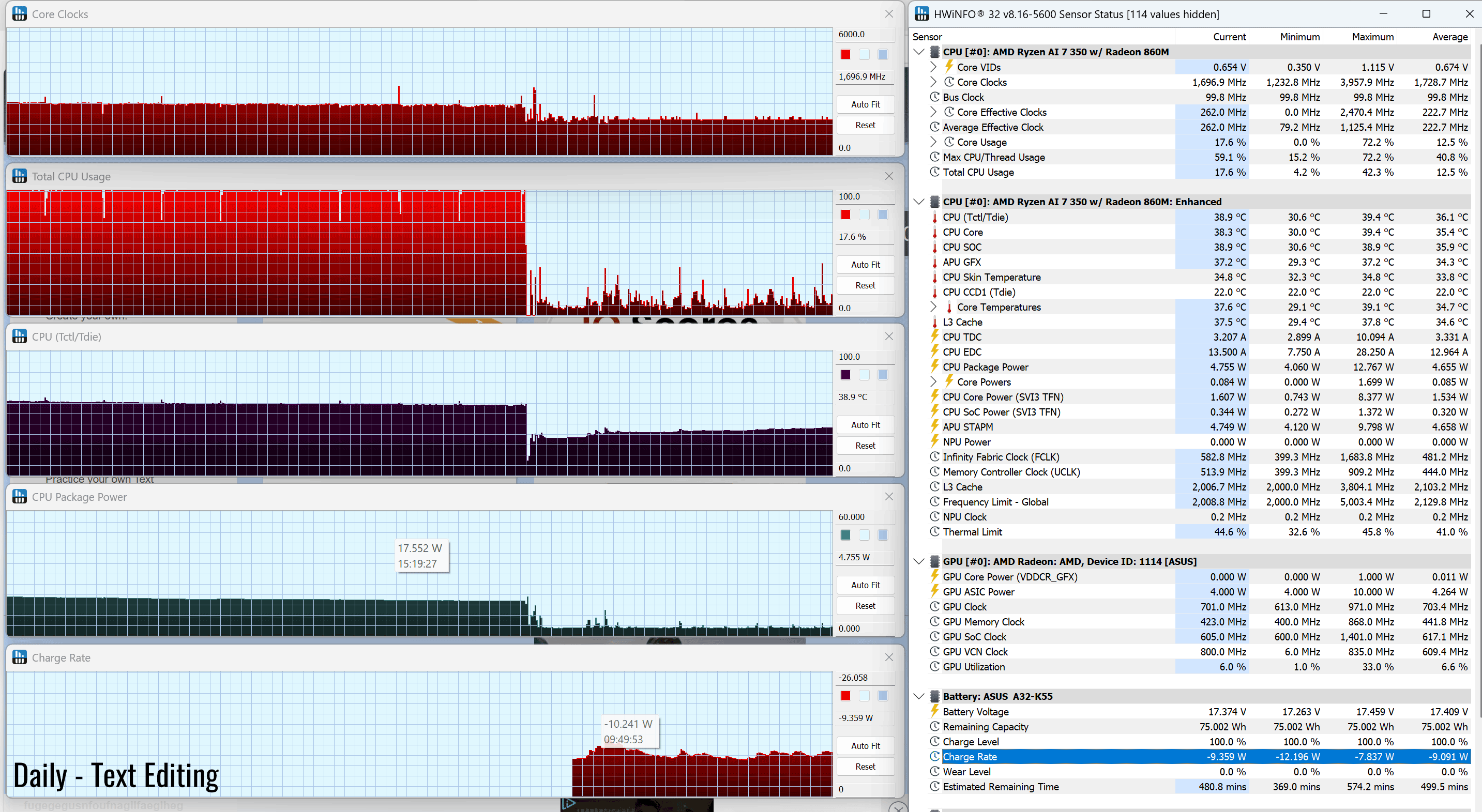This screenshot has height=812, width=1482.
Task: Click Reset in Charge Rate graph
Action: click(865, 766)
